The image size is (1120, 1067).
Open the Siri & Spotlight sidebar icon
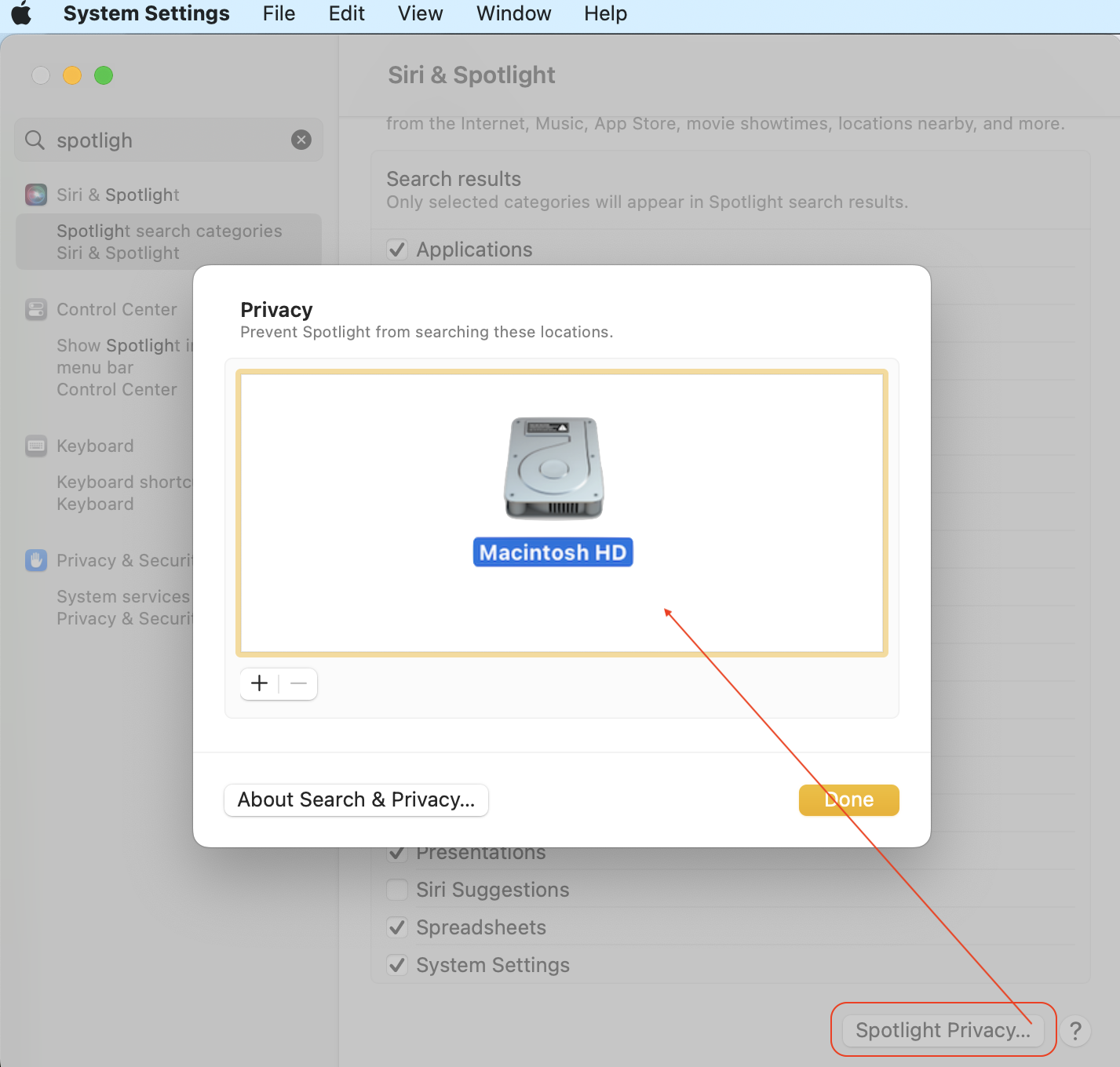tap(36, 195)
